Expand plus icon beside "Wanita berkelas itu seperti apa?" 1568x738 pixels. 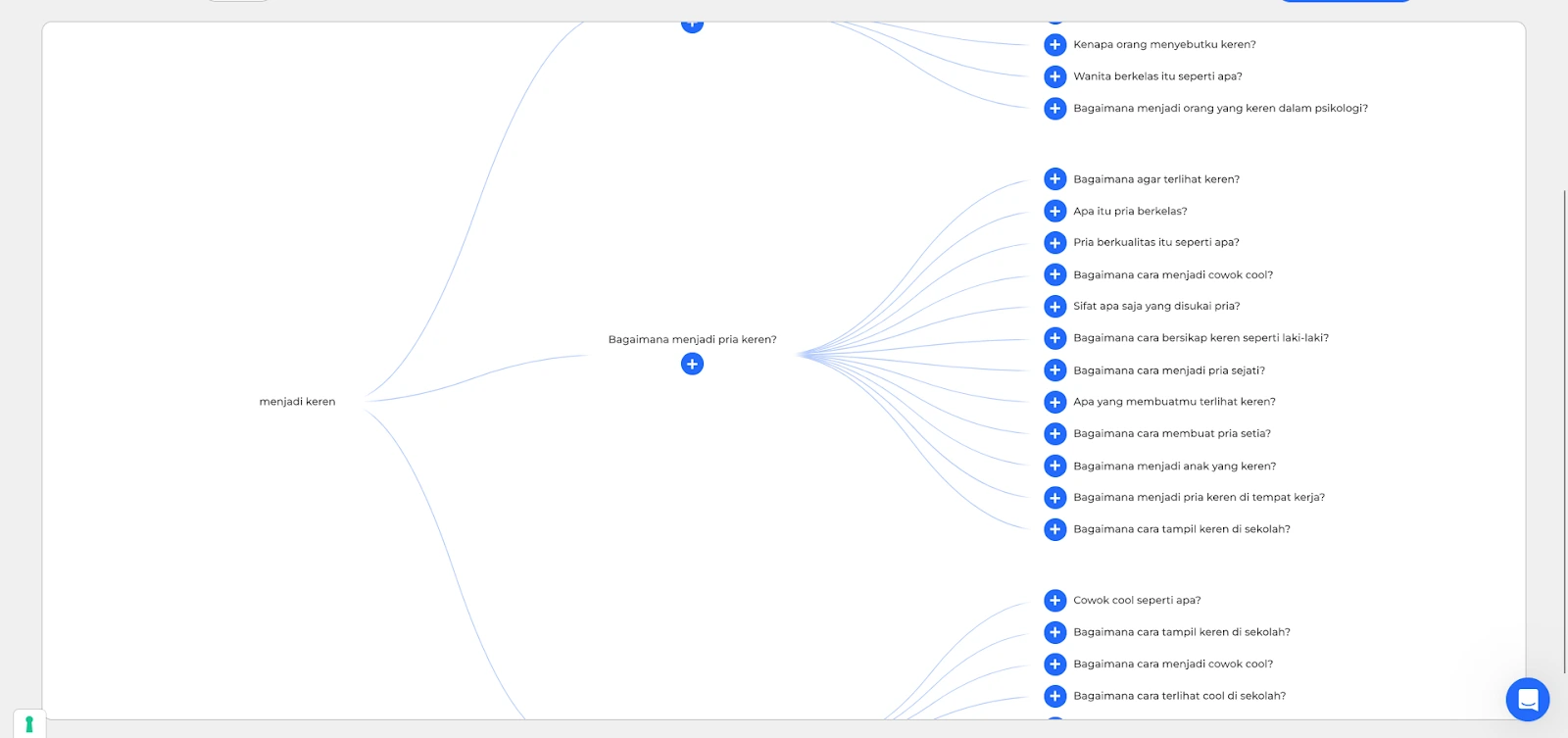(1054, 76)
